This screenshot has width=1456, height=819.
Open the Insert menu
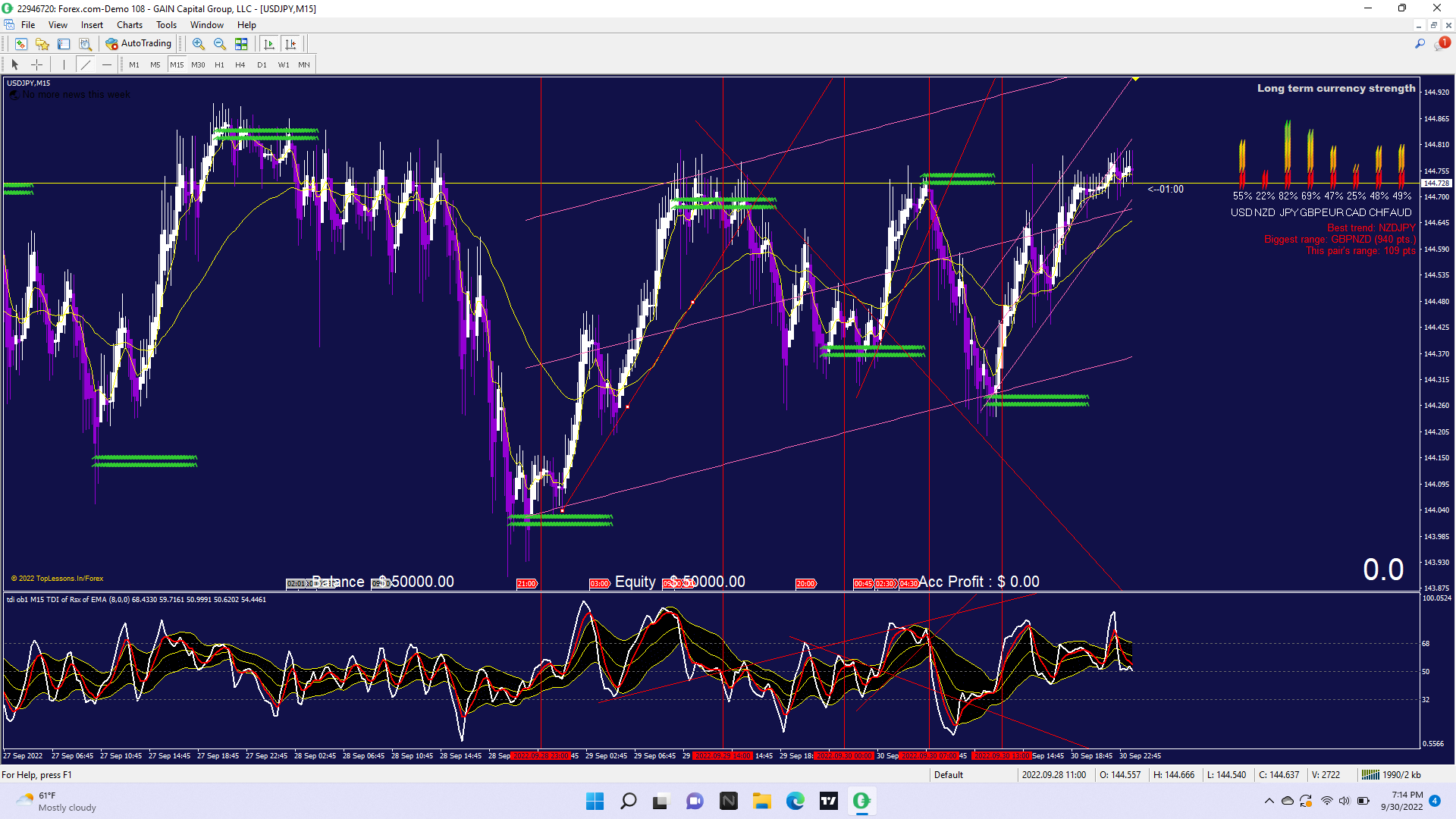[x=92, y=25]
